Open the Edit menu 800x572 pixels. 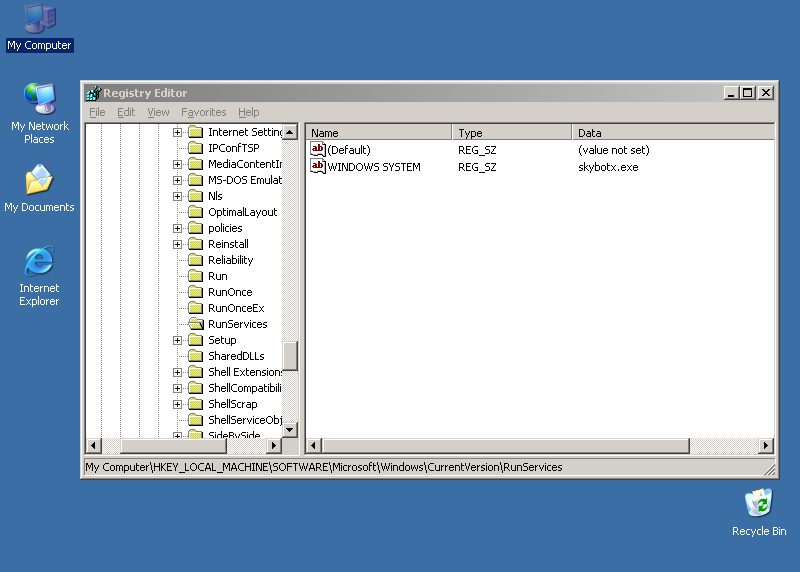[126, 112]
